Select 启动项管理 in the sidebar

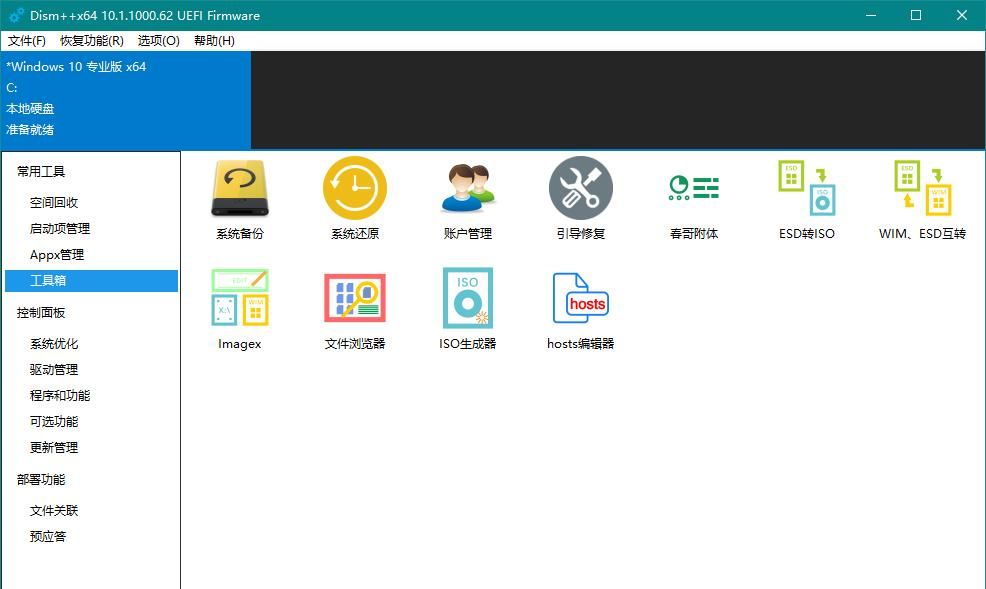click(x=60, y=229)
